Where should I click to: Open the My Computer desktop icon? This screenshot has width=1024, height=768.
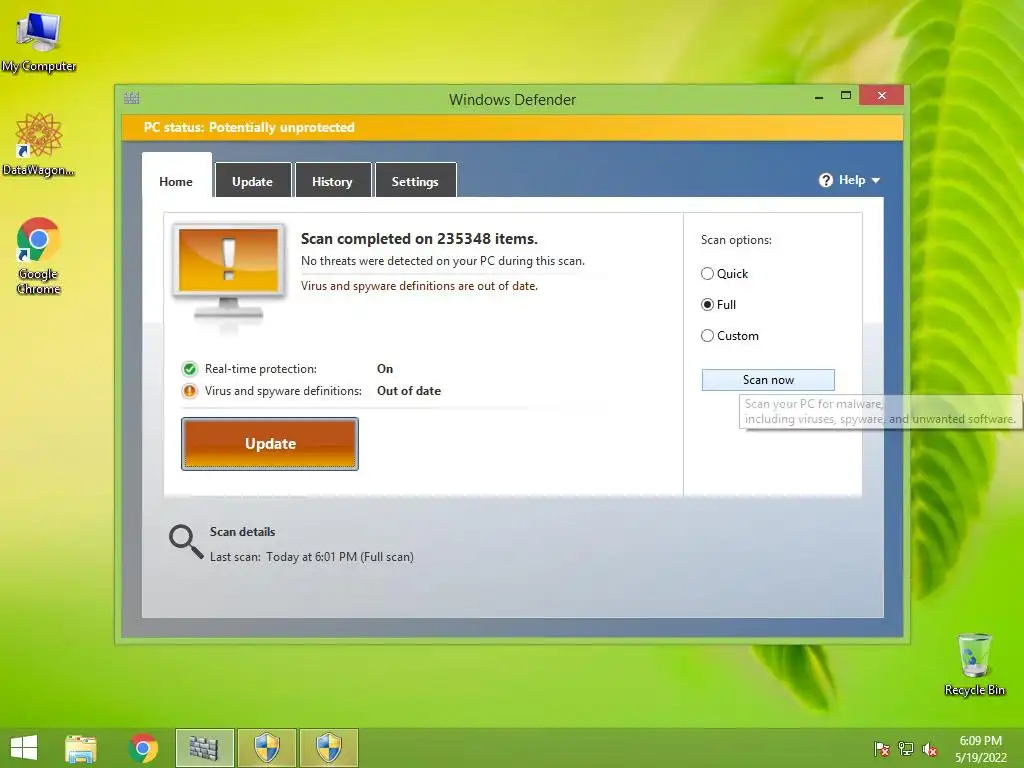(39, 40)
